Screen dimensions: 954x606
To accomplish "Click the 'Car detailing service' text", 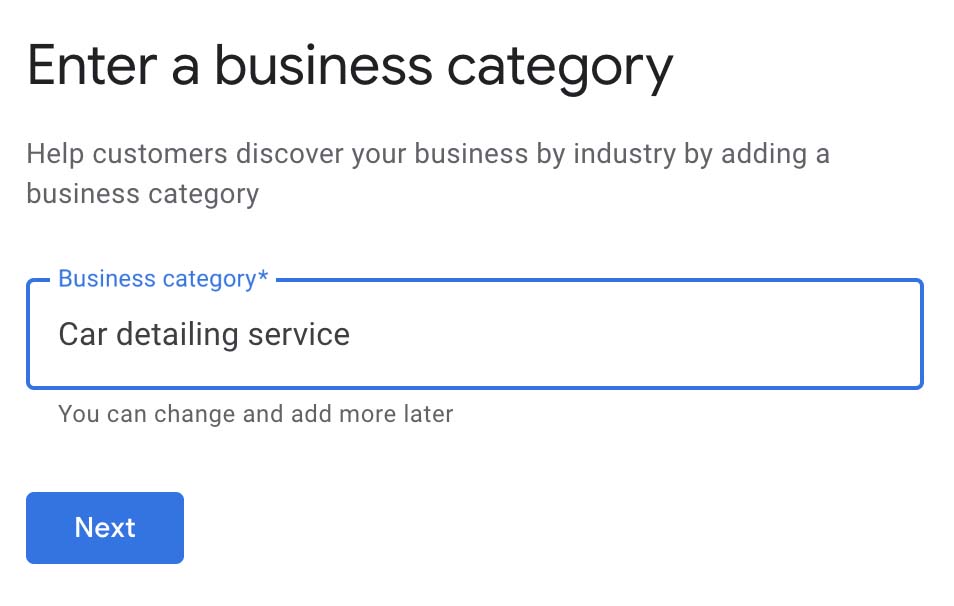I will pyautogui.click(x=204, y=334).
